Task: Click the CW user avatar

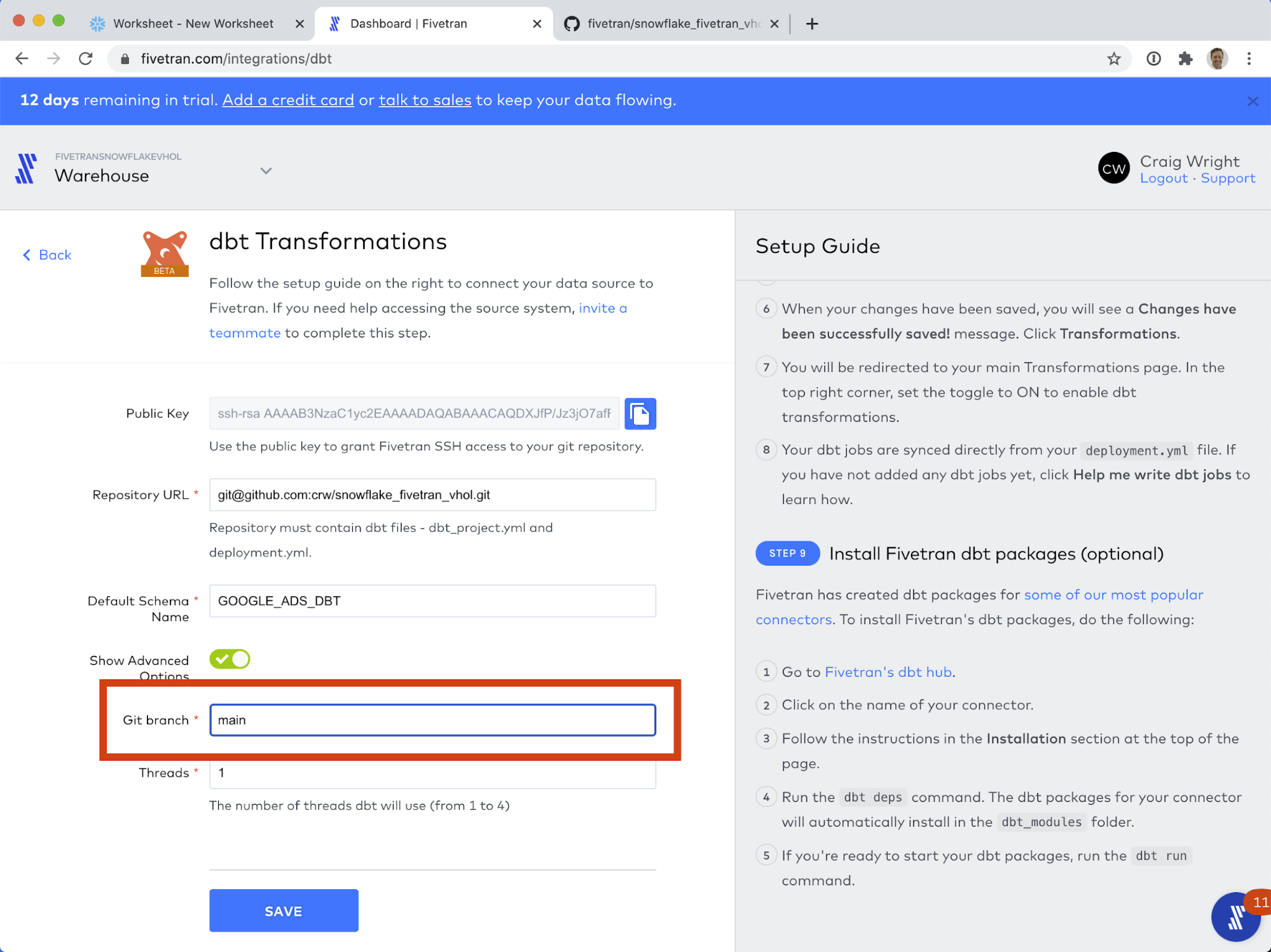Action: tap(1113, 168)
